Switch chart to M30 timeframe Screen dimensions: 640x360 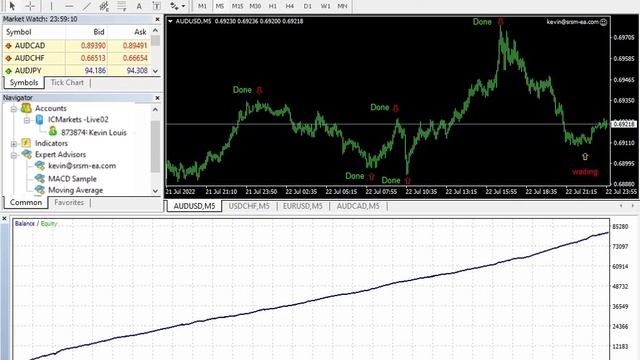coord(255,6)
